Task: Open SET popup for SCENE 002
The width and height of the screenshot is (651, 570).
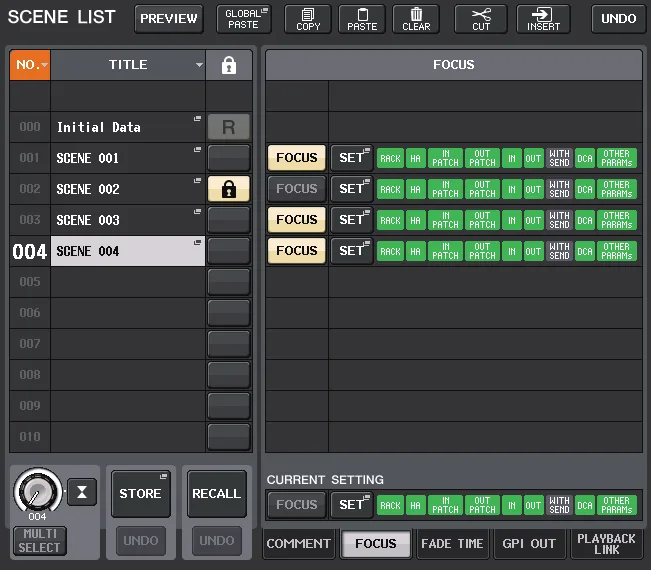Action: (x=352, y=189)
